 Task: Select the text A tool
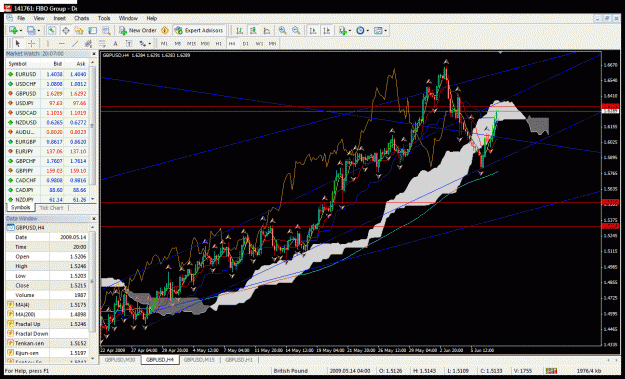coord(116,43)
